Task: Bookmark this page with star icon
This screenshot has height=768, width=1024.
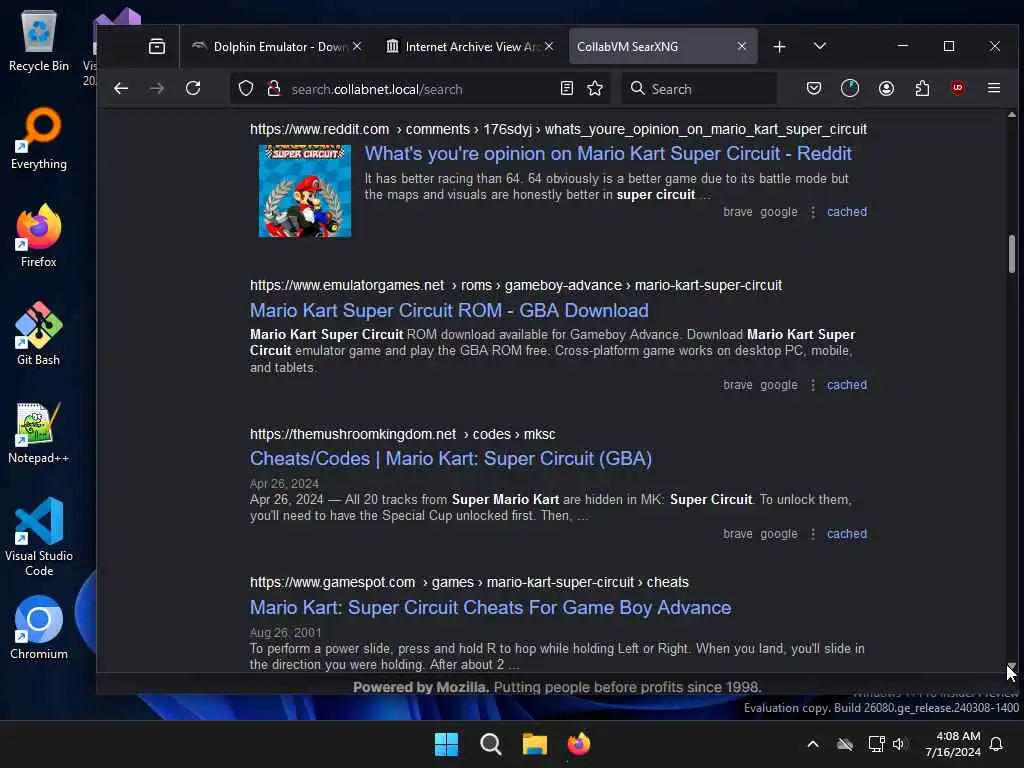Action: coord(595,88)
